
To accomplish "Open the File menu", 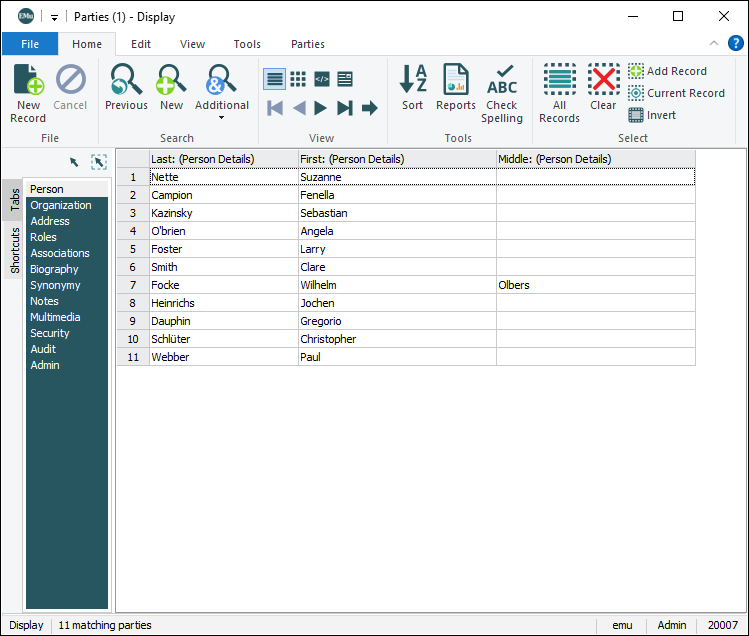I will click(x=30, y=44).
